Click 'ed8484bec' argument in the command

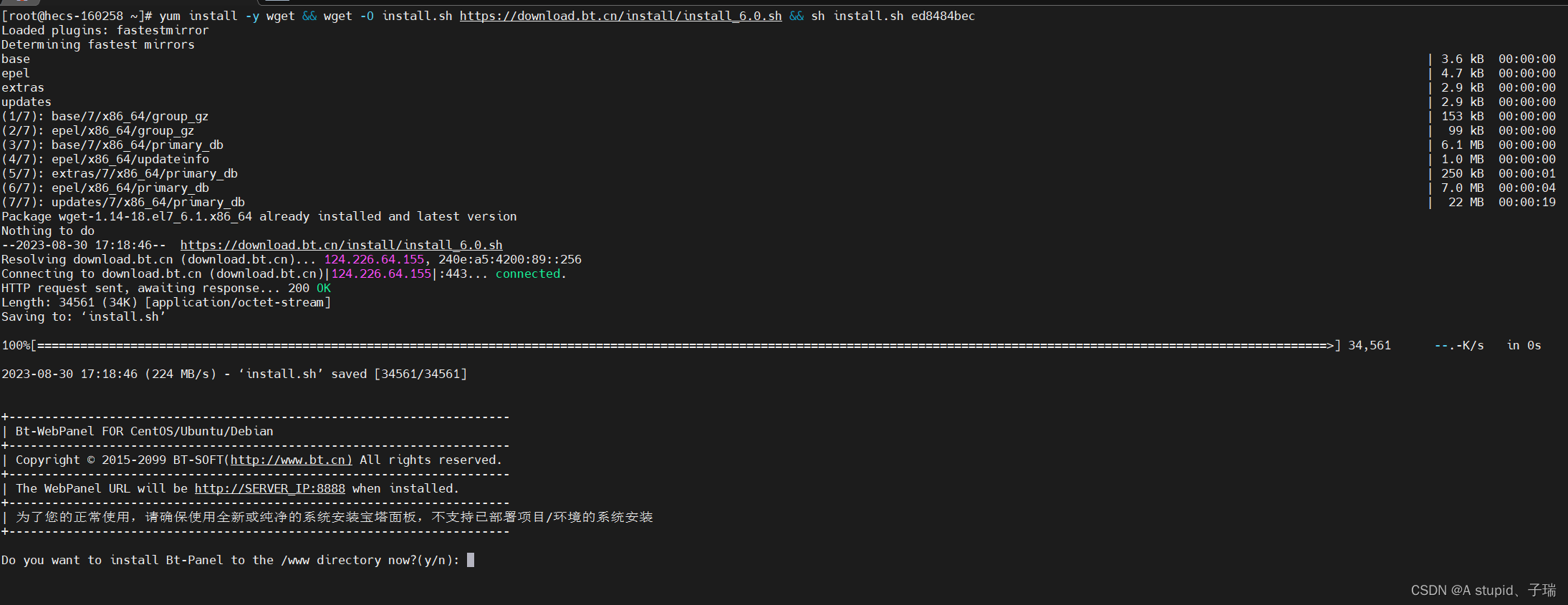click(943, 16)
